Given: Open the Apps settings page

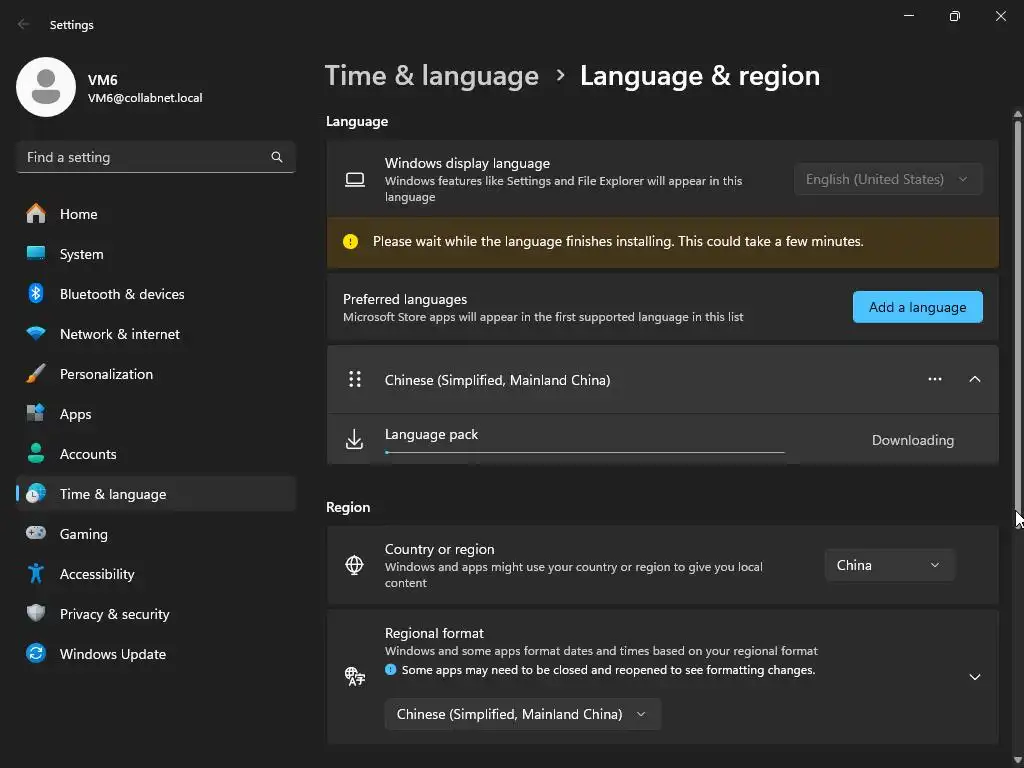Looking at the screenshot, I should click(x=75, y=414).
